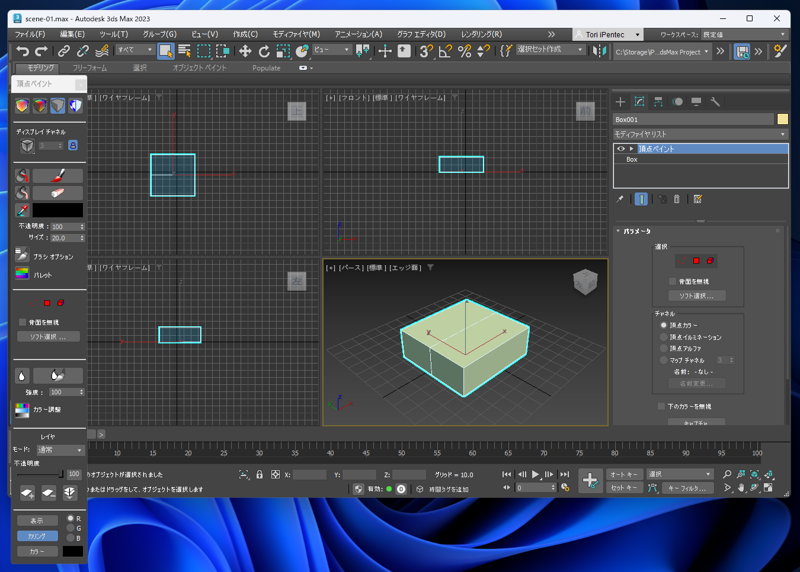Toggle eye icon of Vertex Paint modifier
Viewport: 800px width, 572px height.
click(621, 148)
